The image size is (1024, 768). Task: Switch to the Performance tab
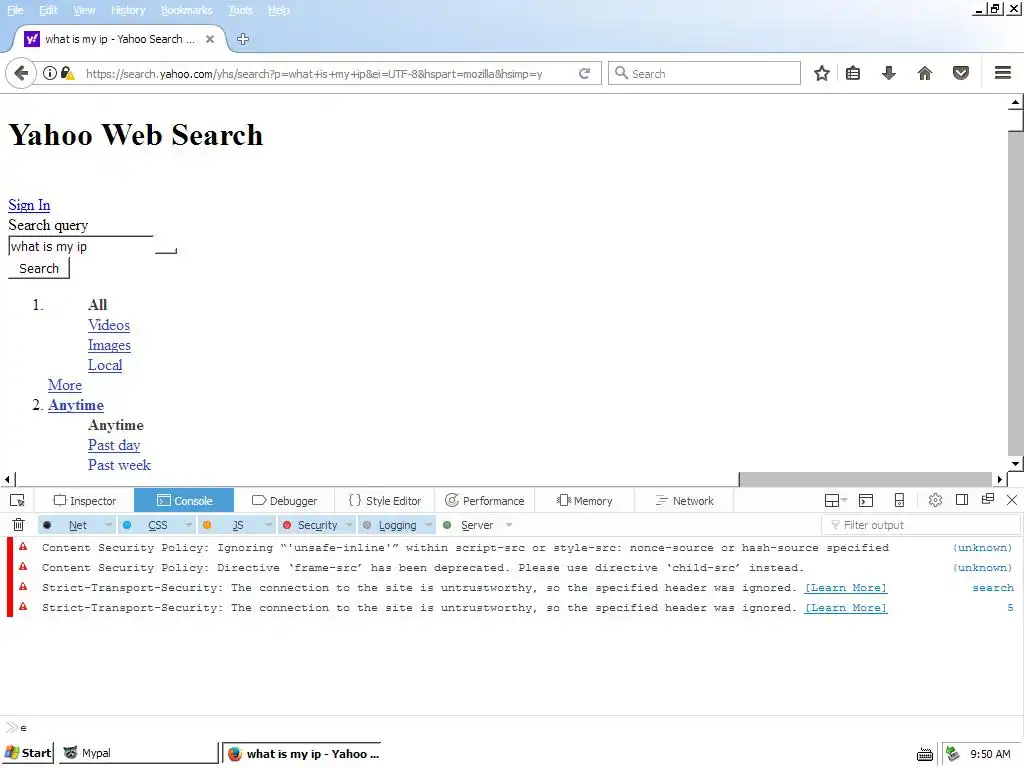pyautogui.click(x=485, y=501)
